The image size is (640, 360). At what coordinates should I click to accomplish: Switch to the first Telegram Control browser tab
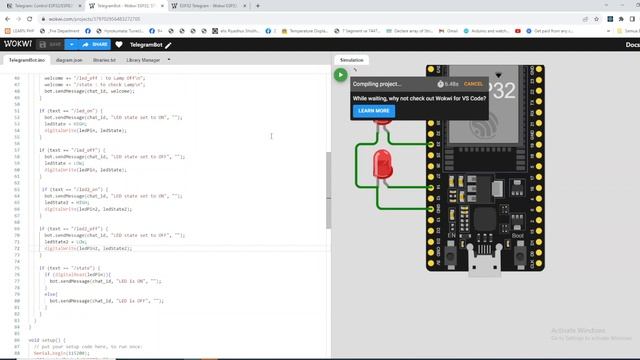(x=43, y=6)
